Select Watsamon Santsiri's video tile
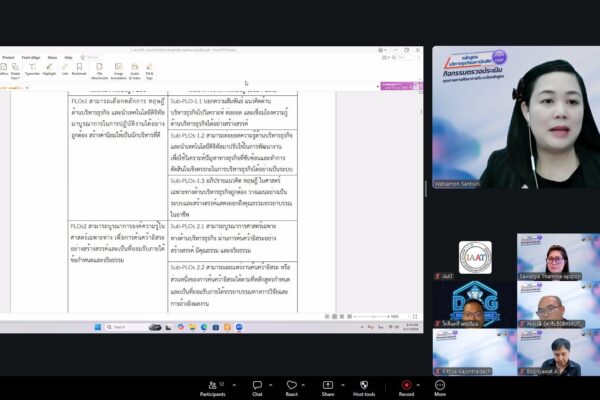Screen dimensions: 600x400 coord(516,117)
